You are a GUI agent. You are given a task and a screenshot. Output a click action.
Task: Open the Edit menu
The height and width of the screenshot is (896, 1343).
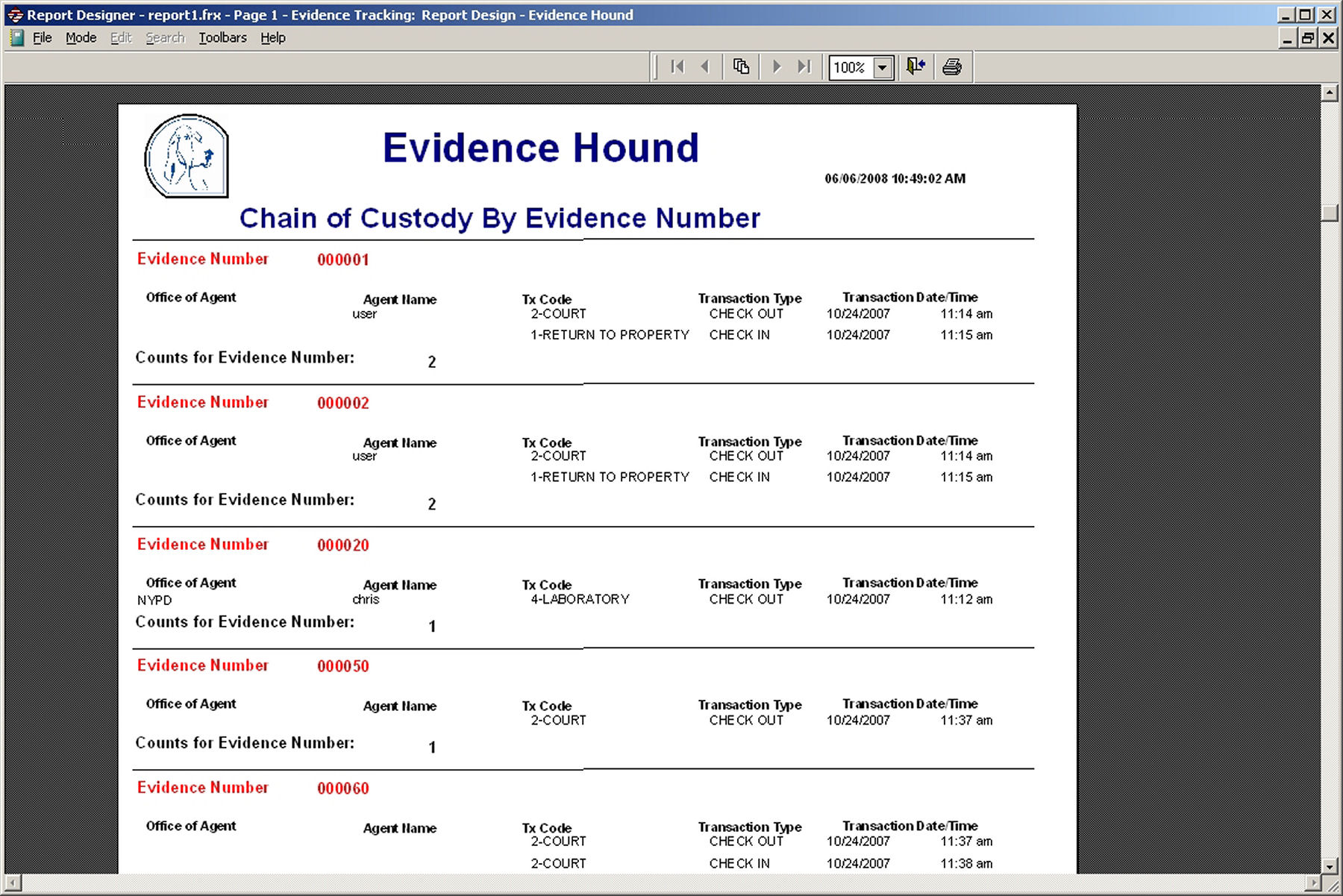pyautogui.click(x=121, y=38)
